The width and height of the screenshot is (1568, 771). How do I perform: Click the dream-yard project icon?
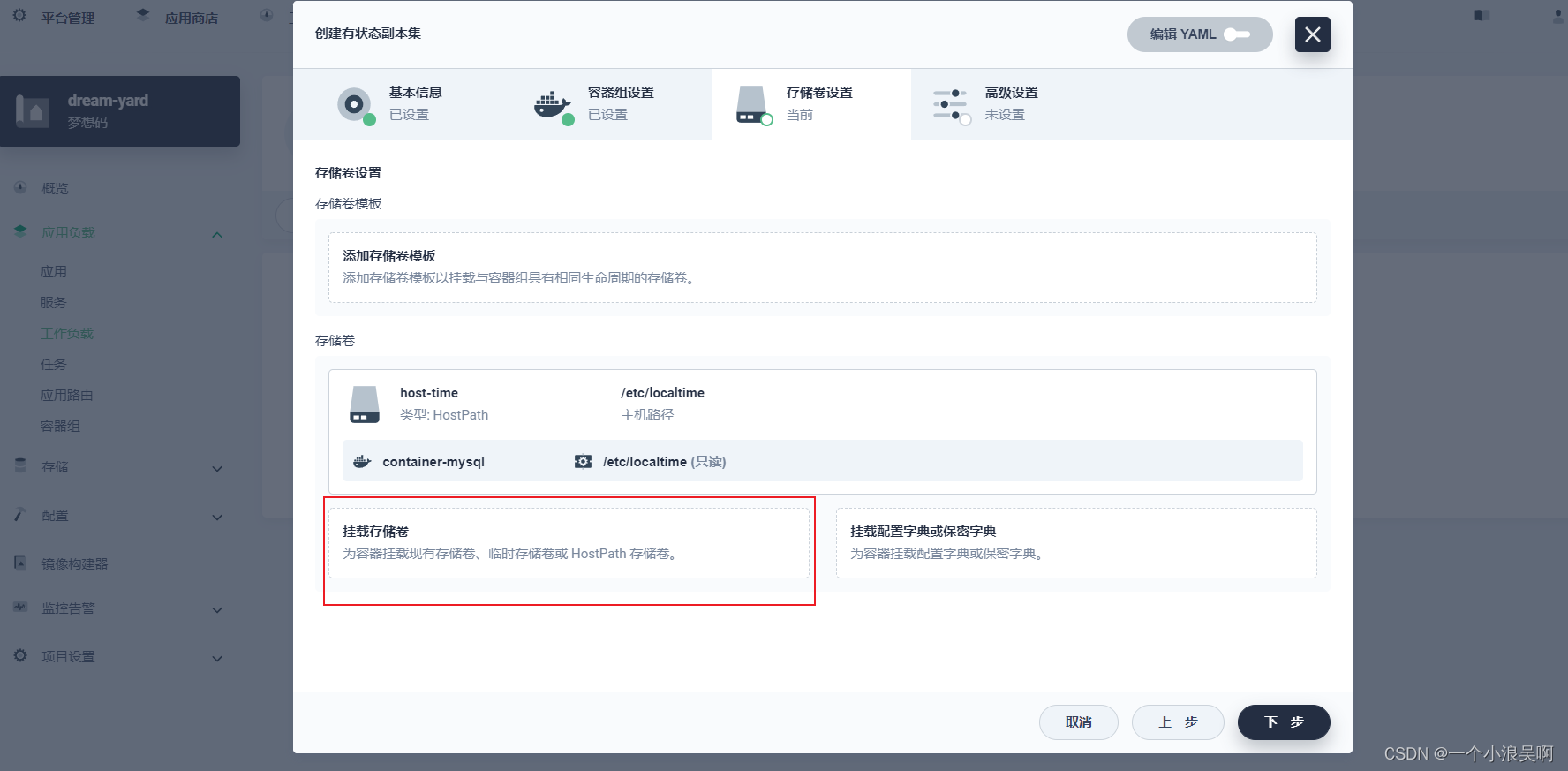pos(33,111)
